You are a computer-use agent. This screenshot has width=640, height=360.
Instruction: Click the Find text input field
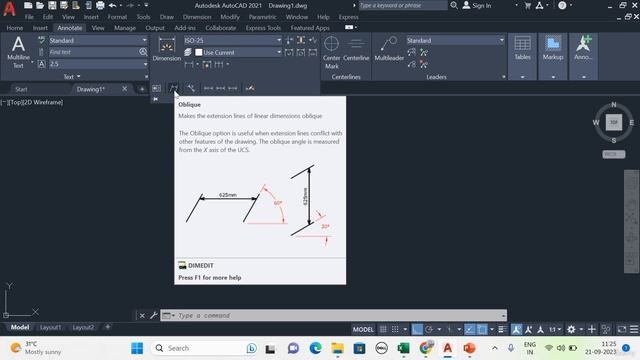point(93,52)
